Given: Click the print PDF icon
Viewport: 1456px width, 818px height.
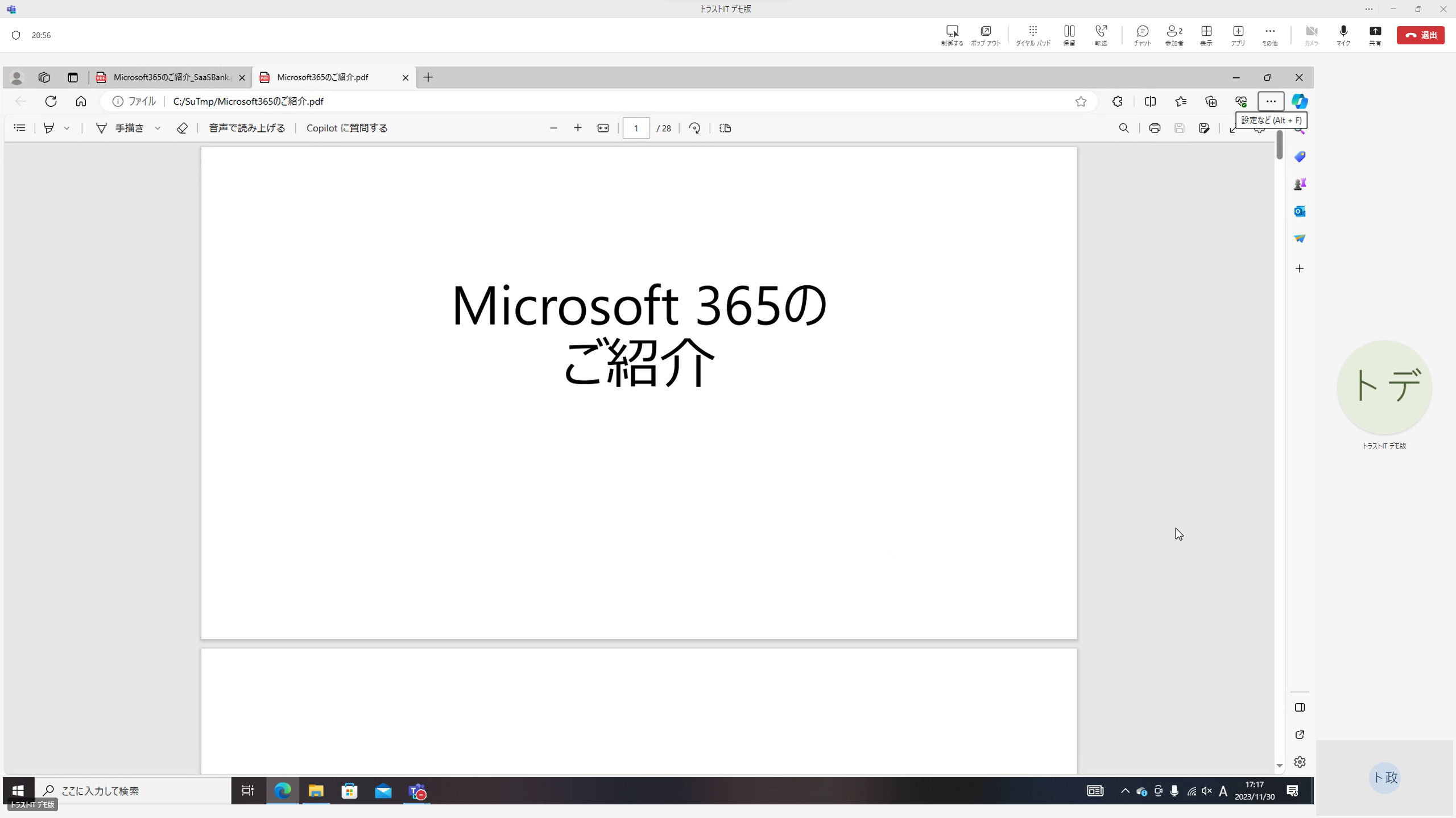Looking at the screenshot, I should point(1155,128).
